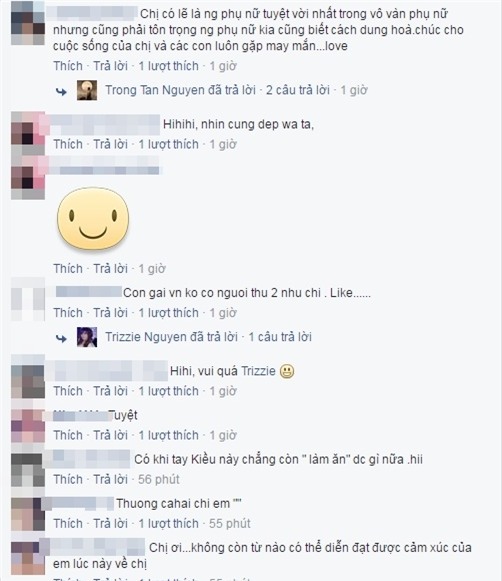Expand the '1 câu trả lời' replies thread
The image size is (502, 581).
[x=280, y=337]
